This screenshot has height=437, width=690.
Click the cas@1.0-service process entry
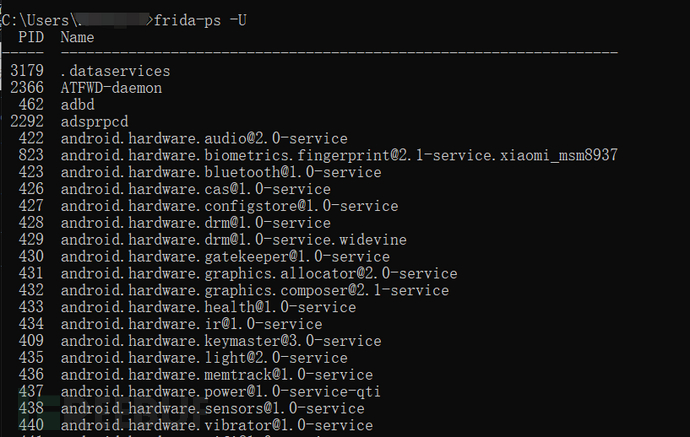tap(195, 190)
